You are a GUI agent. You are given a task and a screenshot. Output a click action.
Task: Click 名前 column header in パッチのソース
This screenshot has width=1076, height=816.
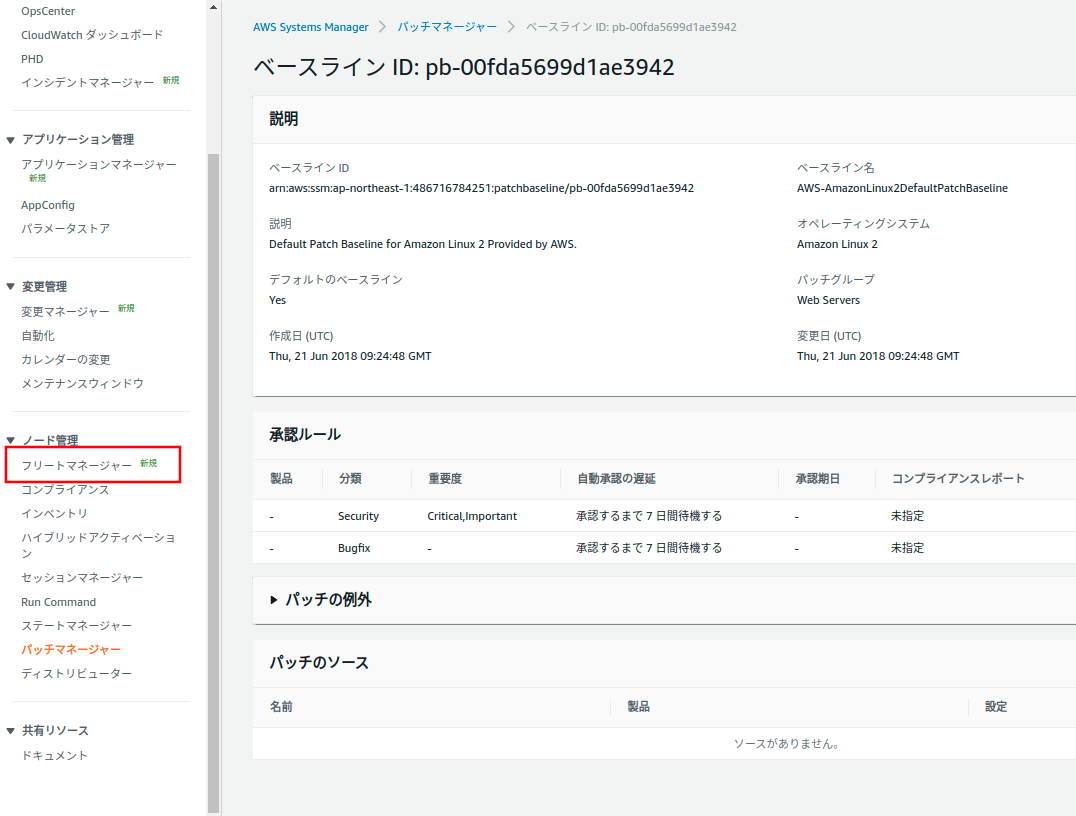pyautogui.click(x=281, y=706)
